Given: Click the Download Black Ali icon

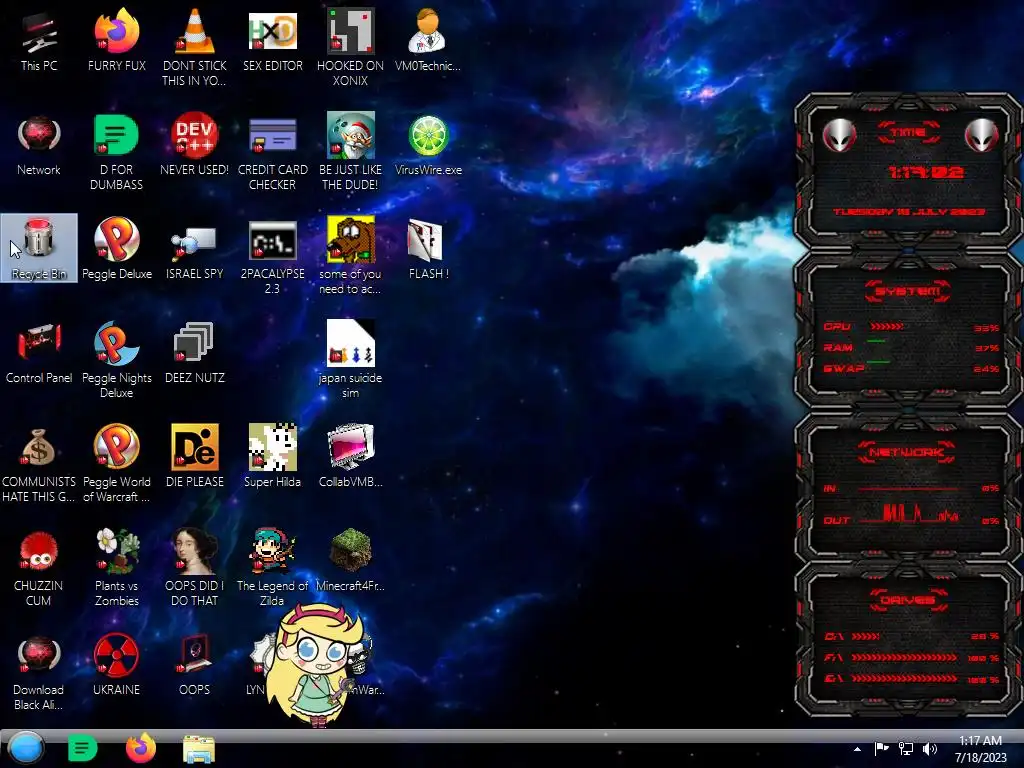Looking at the screenshot, I should 39,673.
